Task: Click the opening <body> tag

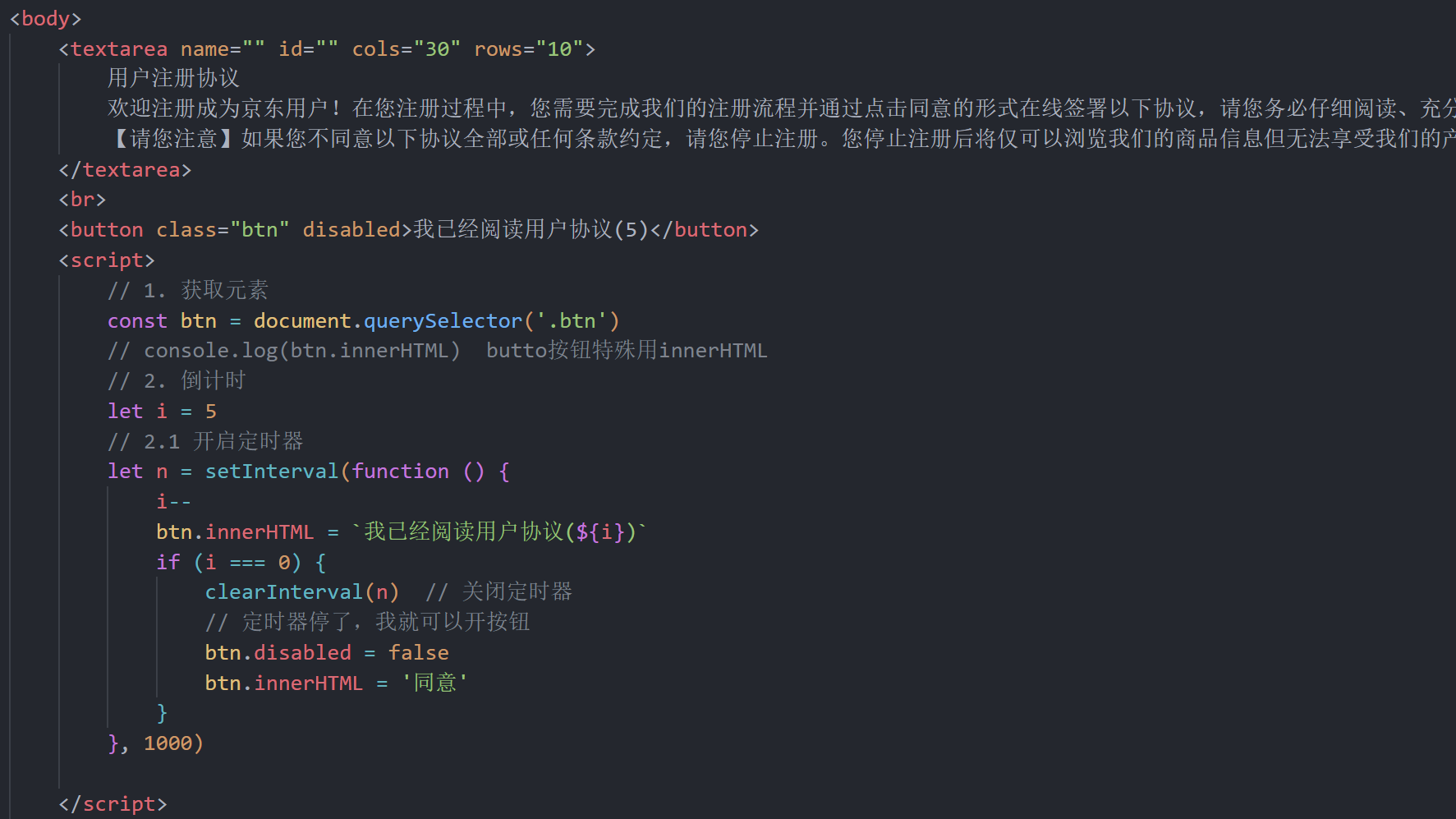Action: 46,19
